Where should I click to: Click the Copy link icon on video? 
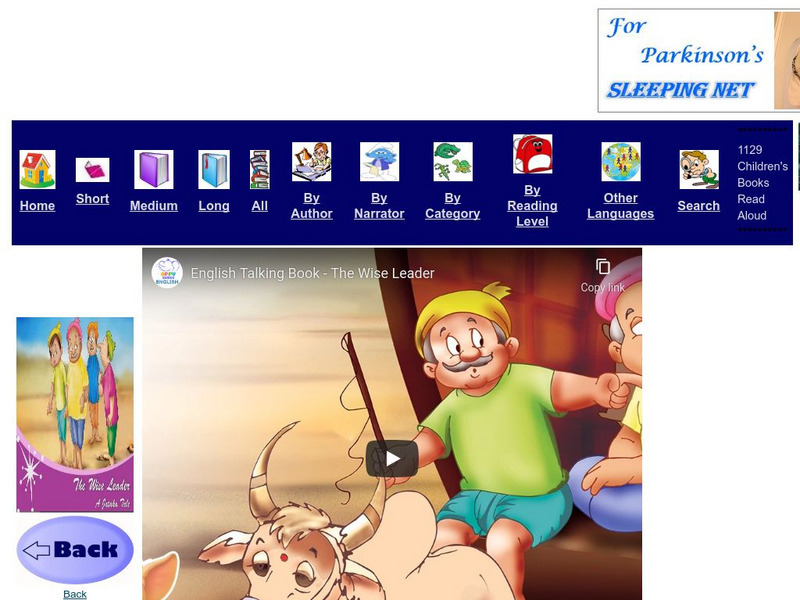pyautogui.click(x=603, y=267)
